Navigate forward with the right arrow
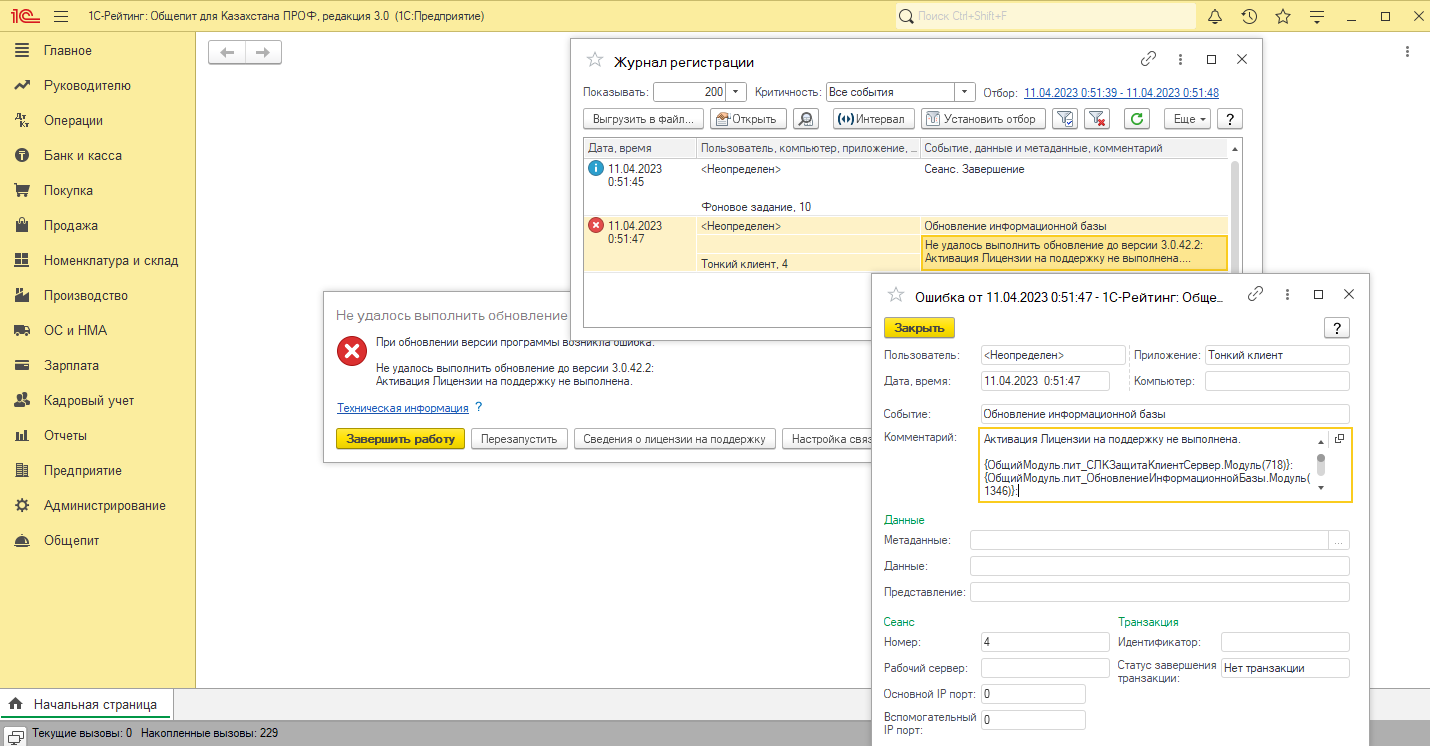 pyautogui.click(x=263, y=52)
